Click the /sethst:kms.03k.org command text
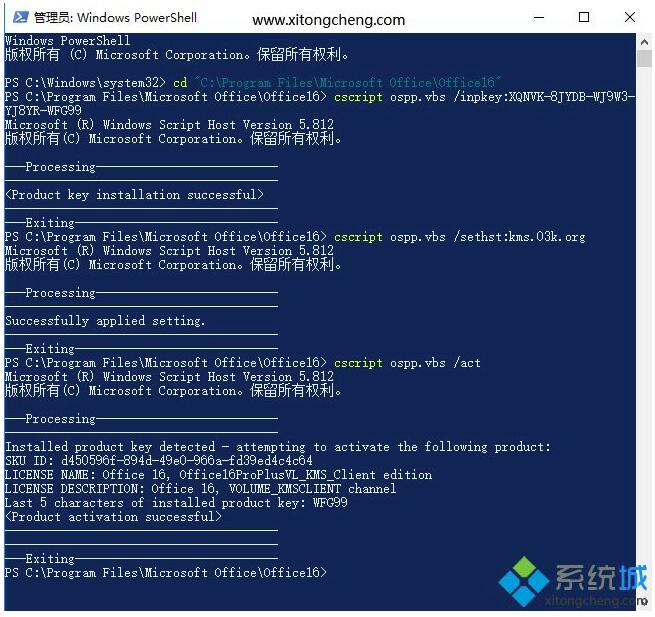 (x=519, y=237)
